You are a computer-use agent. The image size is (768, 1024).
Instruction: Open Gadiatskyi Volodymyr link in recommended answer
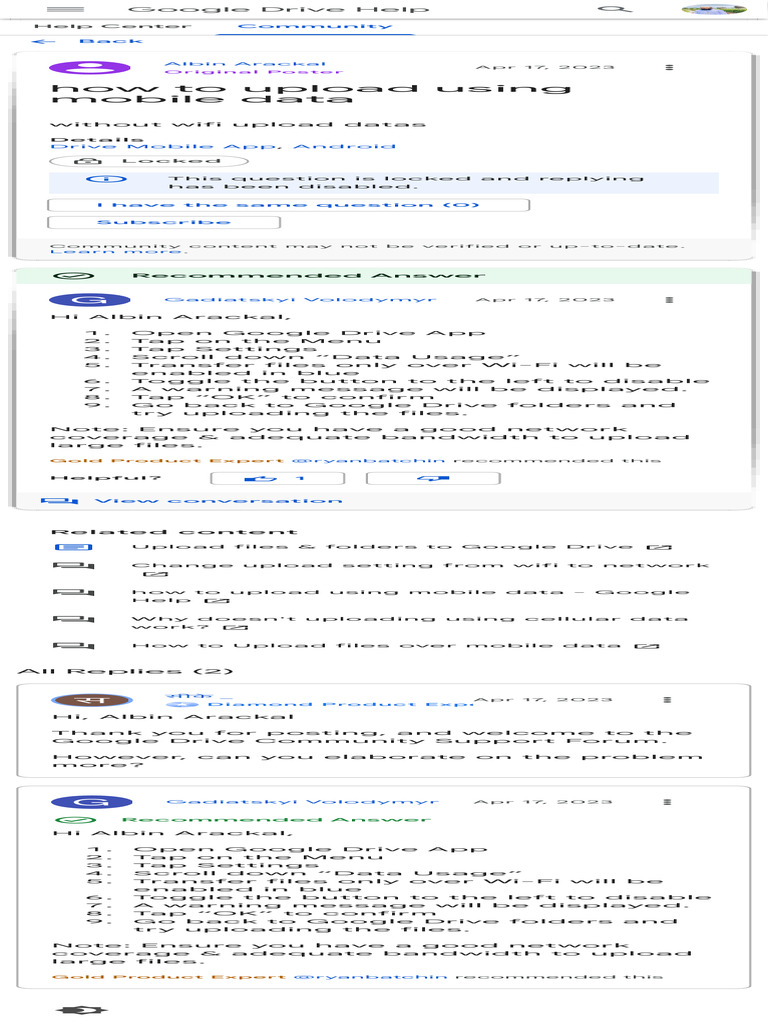[x=300, y=300]
